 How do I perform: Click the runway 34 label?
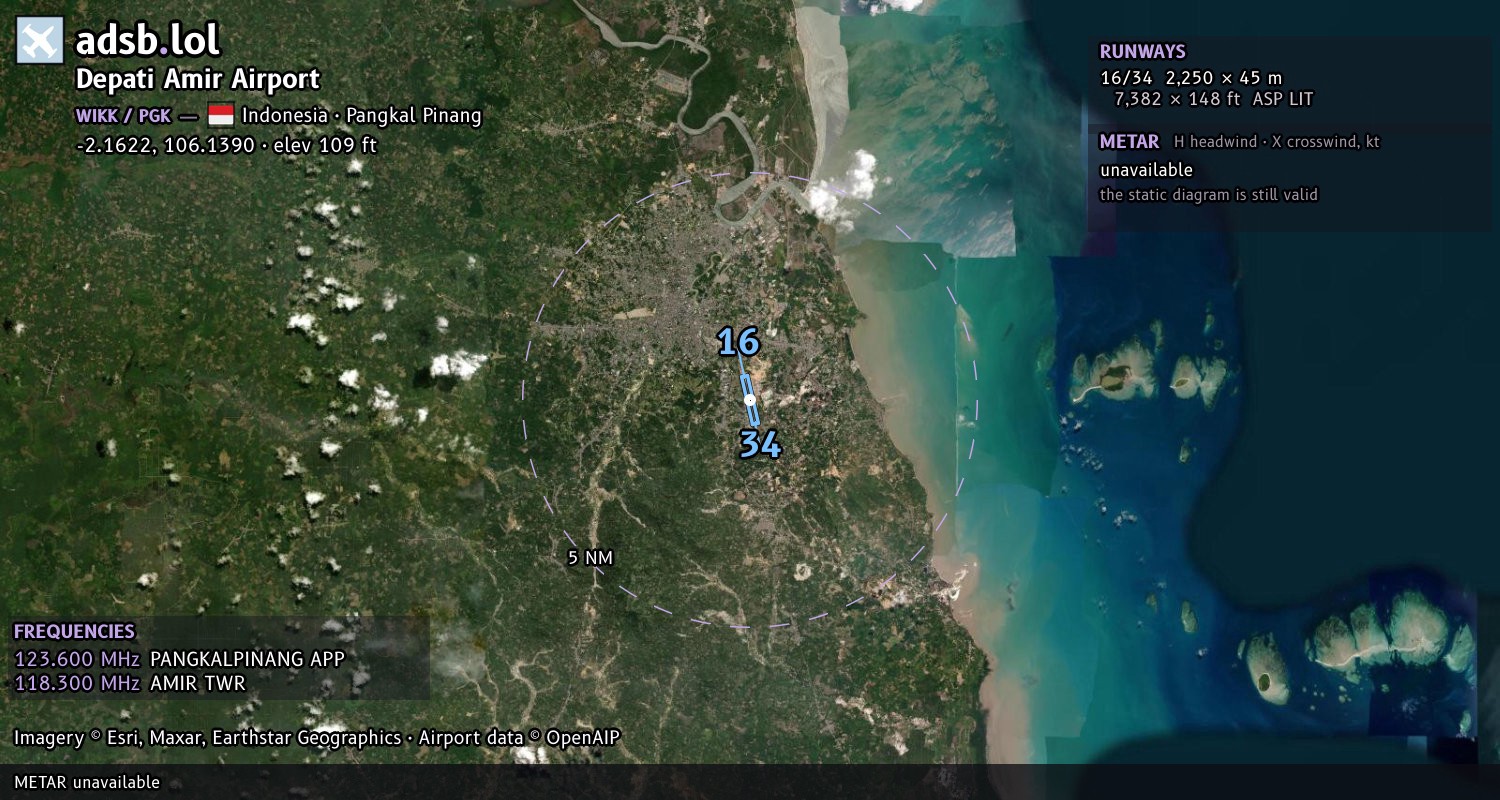click(x=760, y=444)
